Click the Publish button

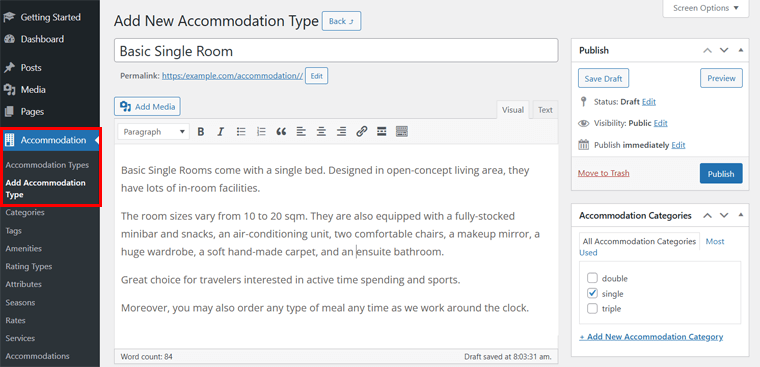tap(721, 174)
